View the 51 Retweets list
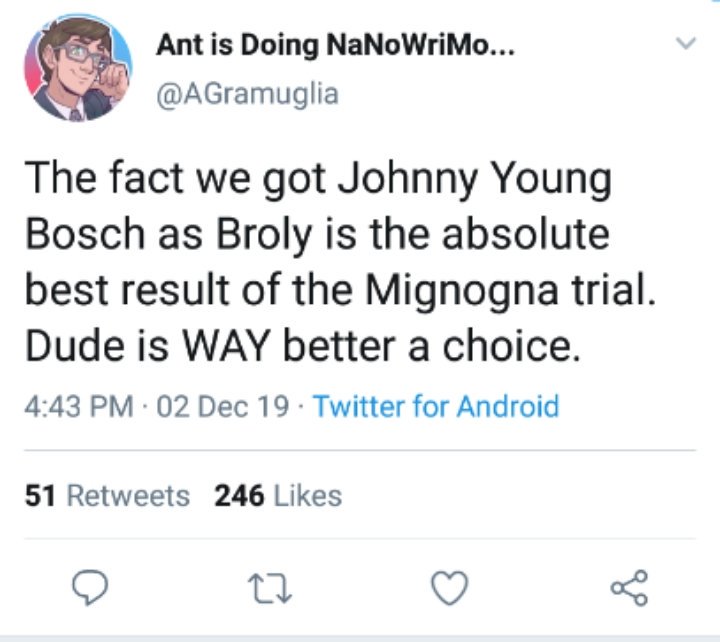 click(107, 496)
